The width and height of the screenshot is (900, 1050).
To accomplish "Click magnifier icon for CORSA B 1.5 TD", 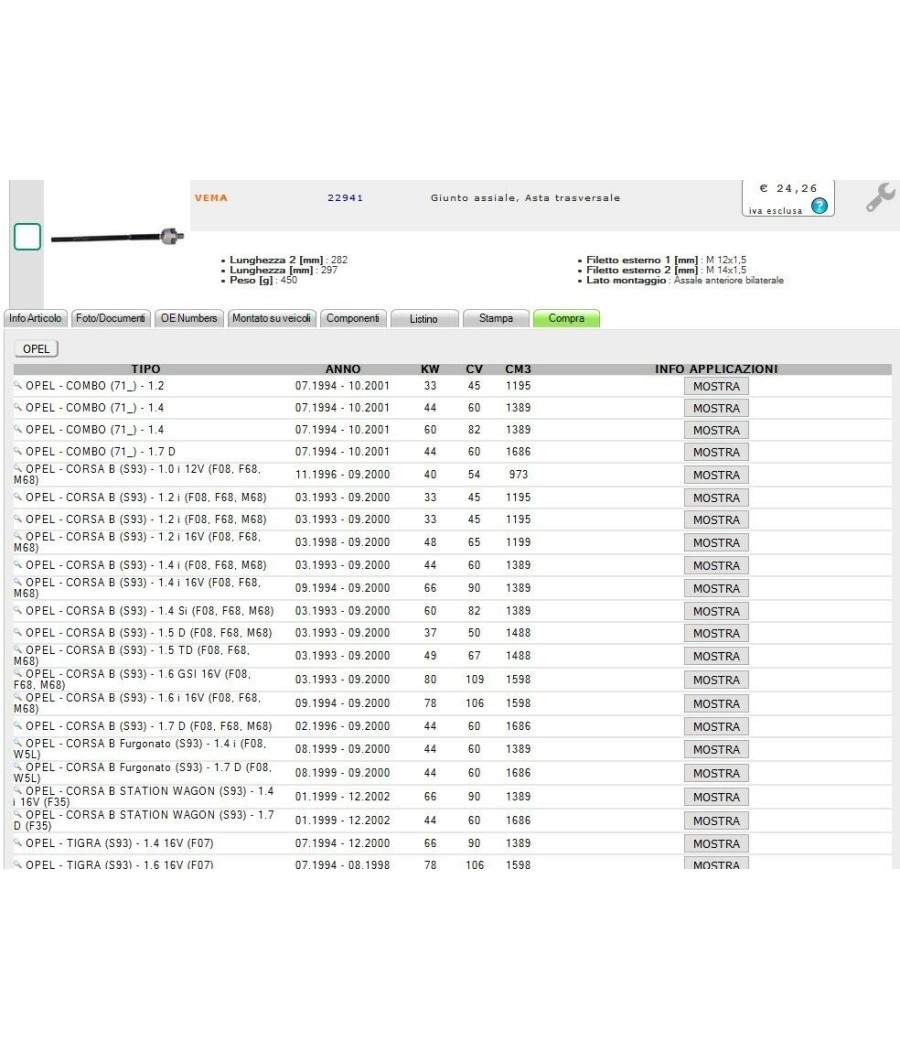I will click(x=18, y=650).
